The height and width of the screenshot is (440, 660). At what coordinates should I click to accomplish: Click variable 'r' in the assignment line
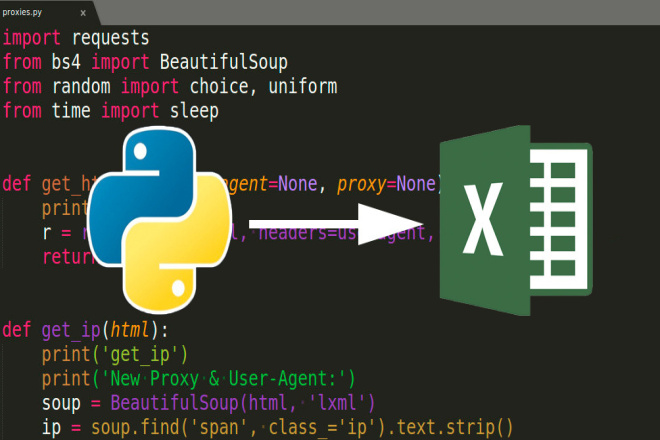(x=47, y=233)
